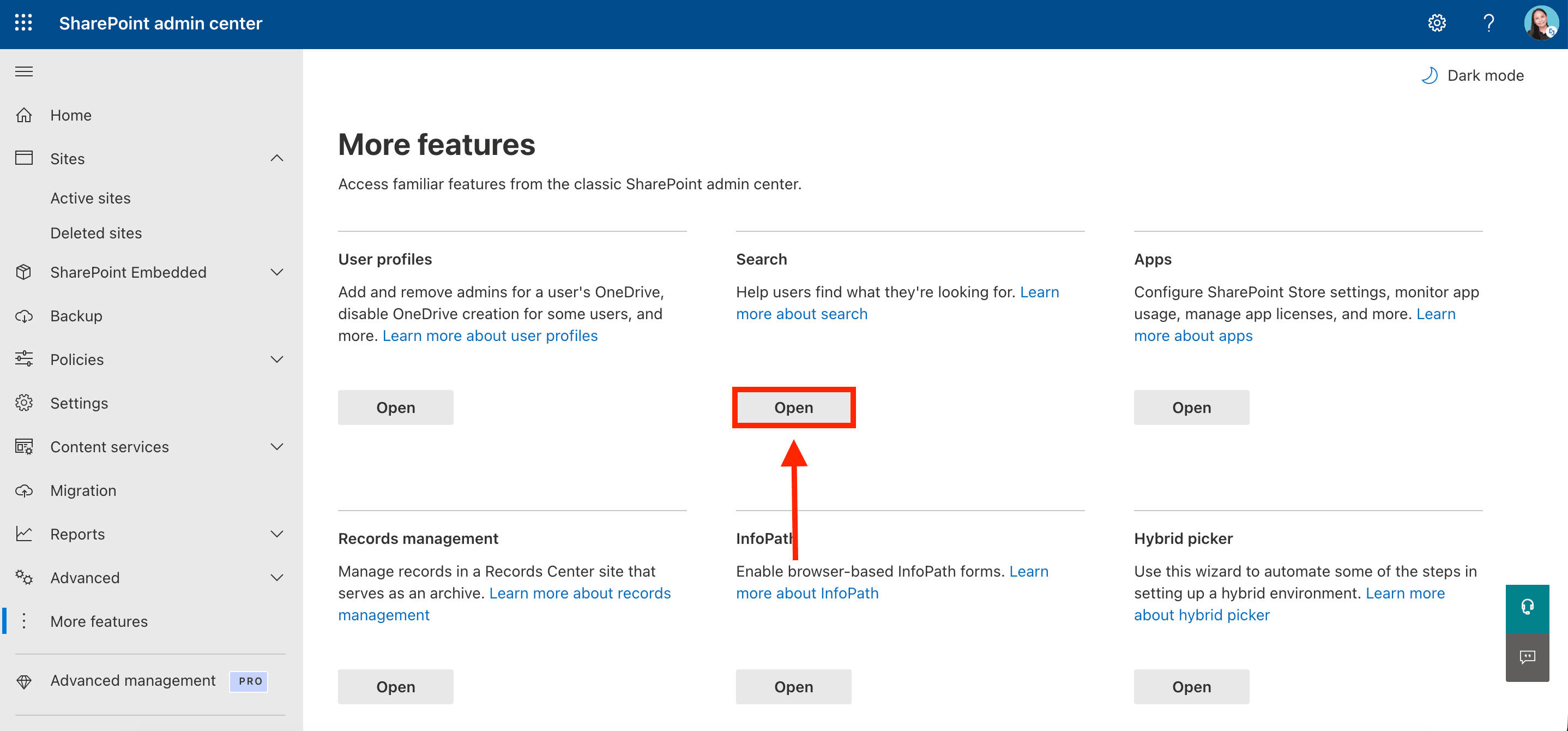Select Advanced management PRO item
Image resolution: width=1568 pixels, height=731 pixels.
point(151,681)
